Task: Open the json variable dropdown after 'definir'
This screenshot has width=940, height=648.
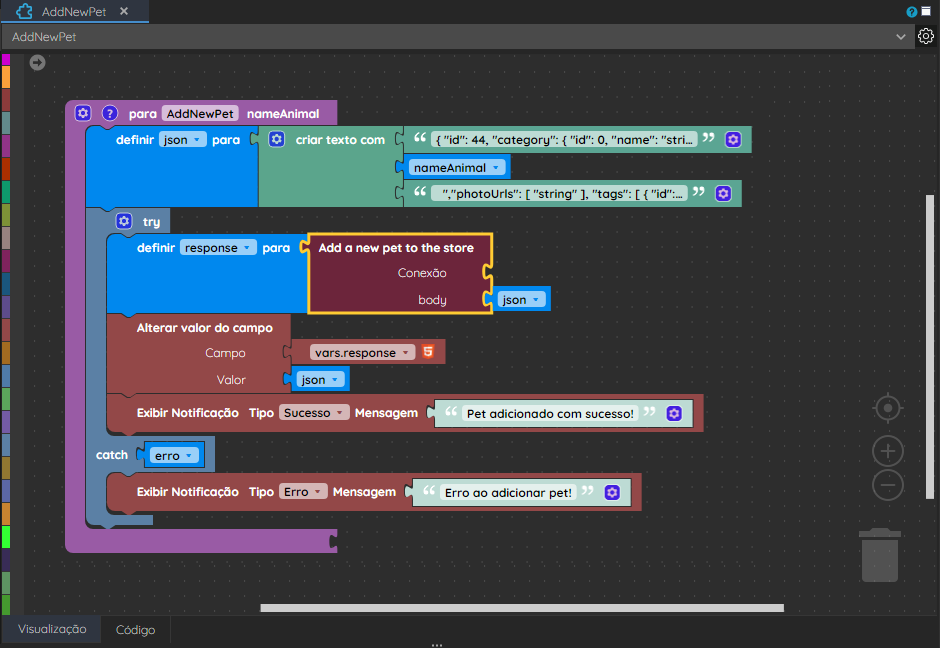Action: pos(183,140)
